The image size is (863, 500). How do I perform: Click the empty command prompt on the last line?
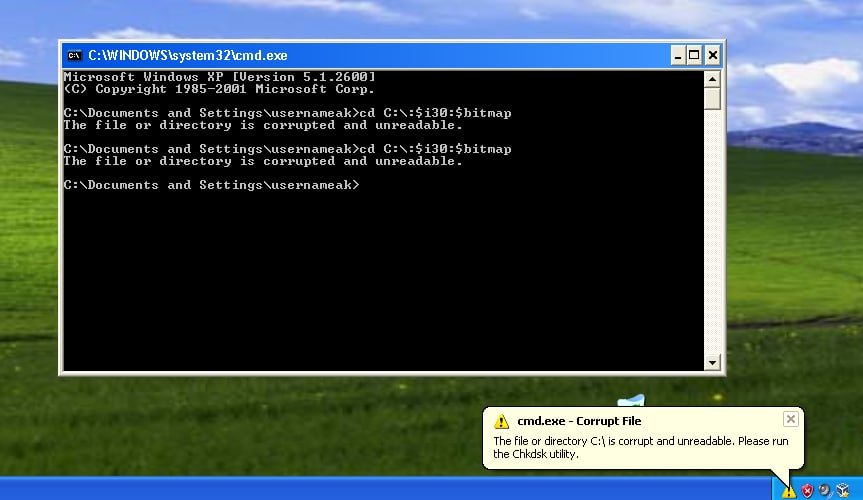click(x=212, y=185)
